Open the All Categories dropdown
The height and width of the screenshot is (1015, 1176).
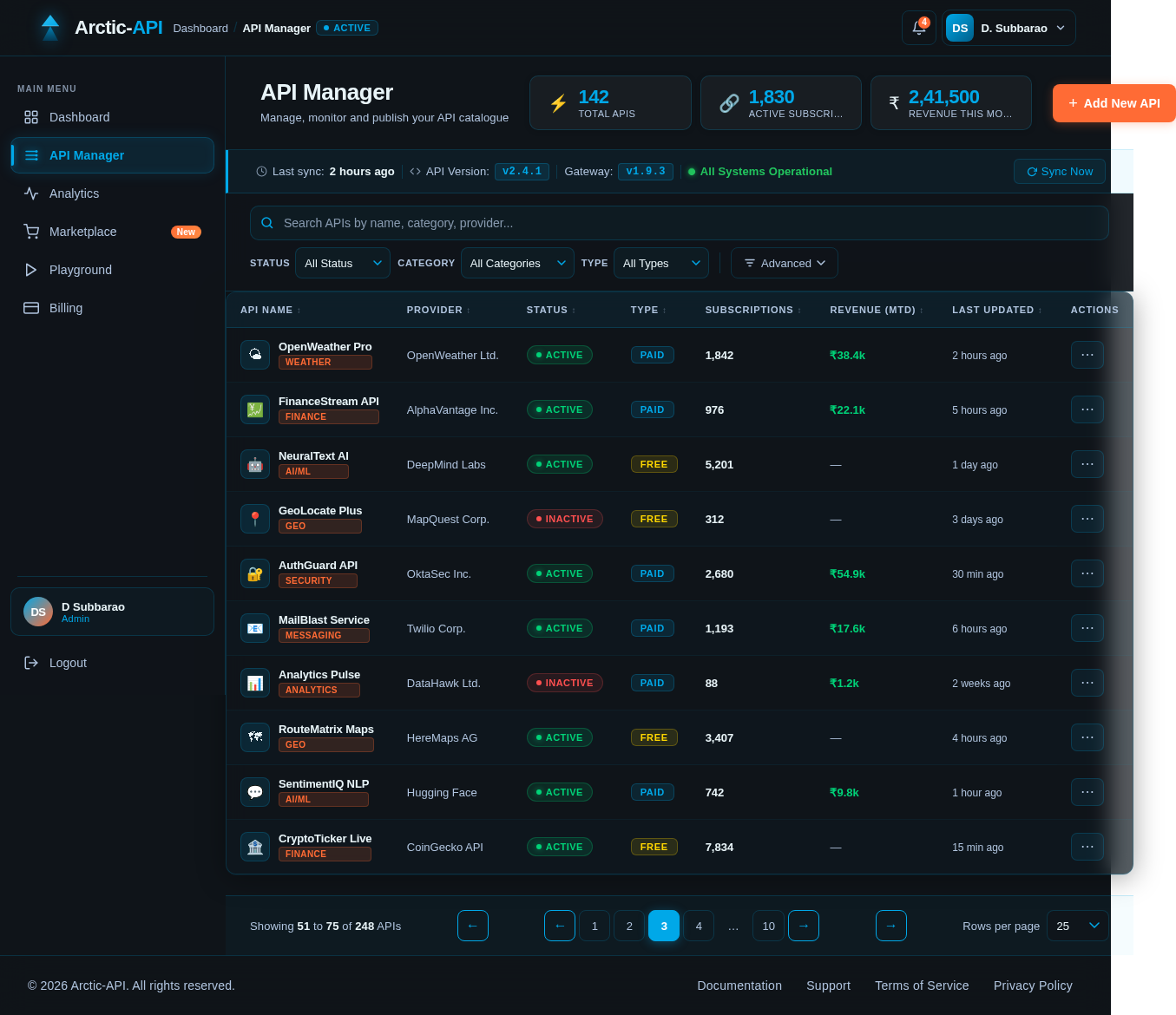click(517, 263)
